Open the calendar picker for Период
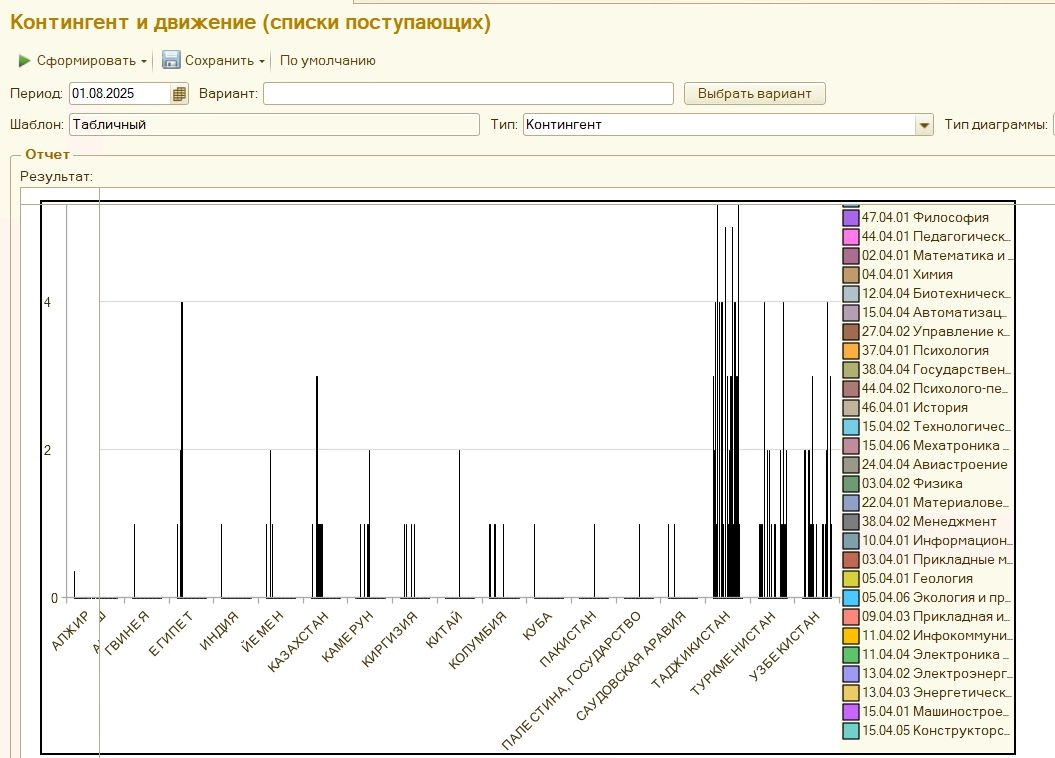 (180, 94)
